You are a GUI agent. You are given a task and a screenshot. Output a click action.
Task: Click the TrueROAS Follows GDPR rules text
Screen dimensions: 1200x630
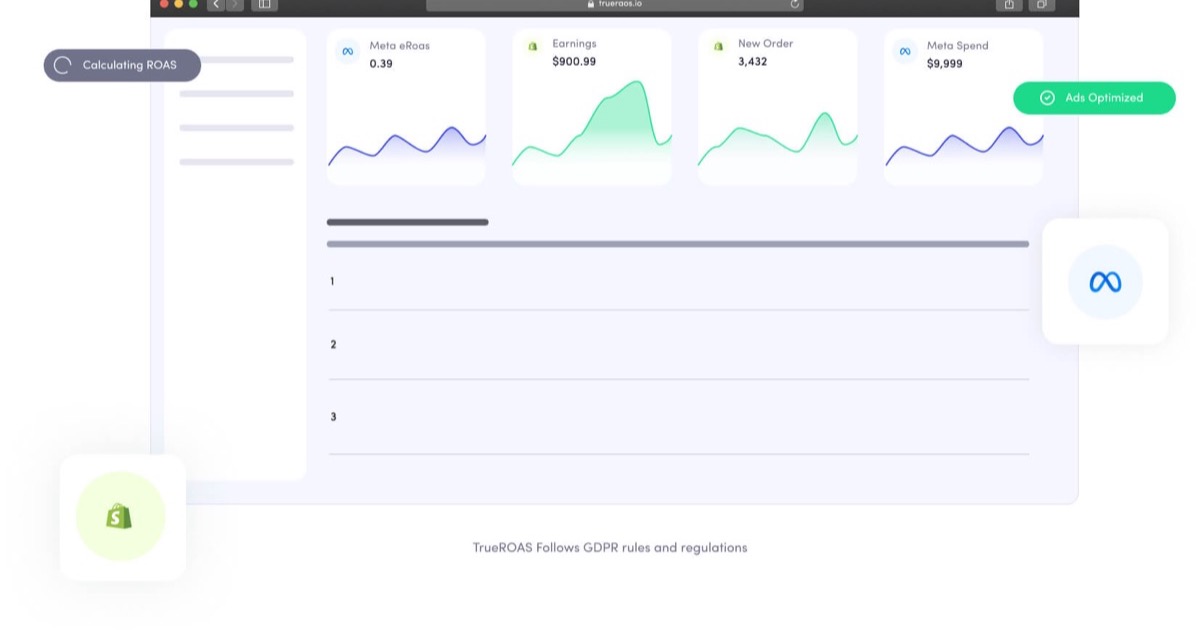point(610,547)
